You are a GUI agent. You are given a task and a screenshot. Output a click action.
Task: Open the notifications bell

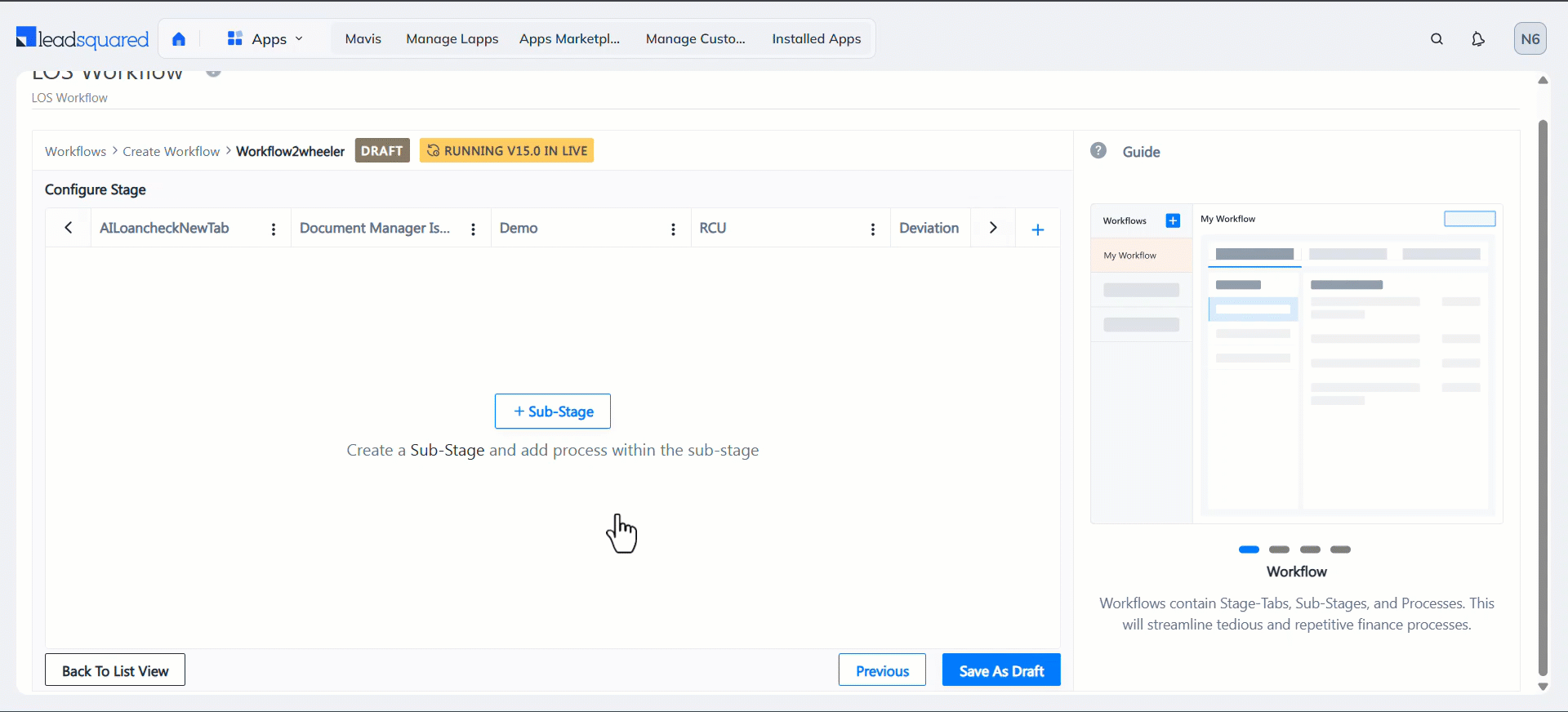[1477, 39]
